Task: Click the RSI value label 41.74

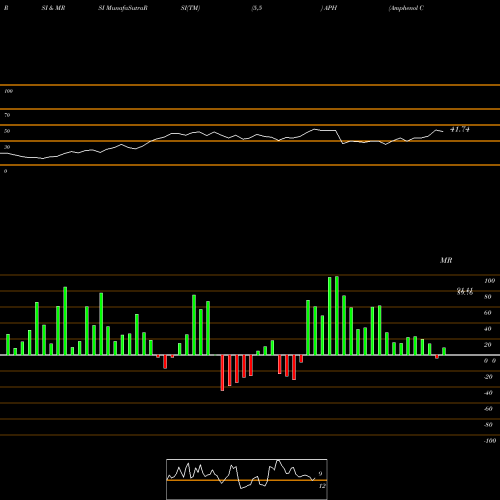Action: tap(460, 129)
